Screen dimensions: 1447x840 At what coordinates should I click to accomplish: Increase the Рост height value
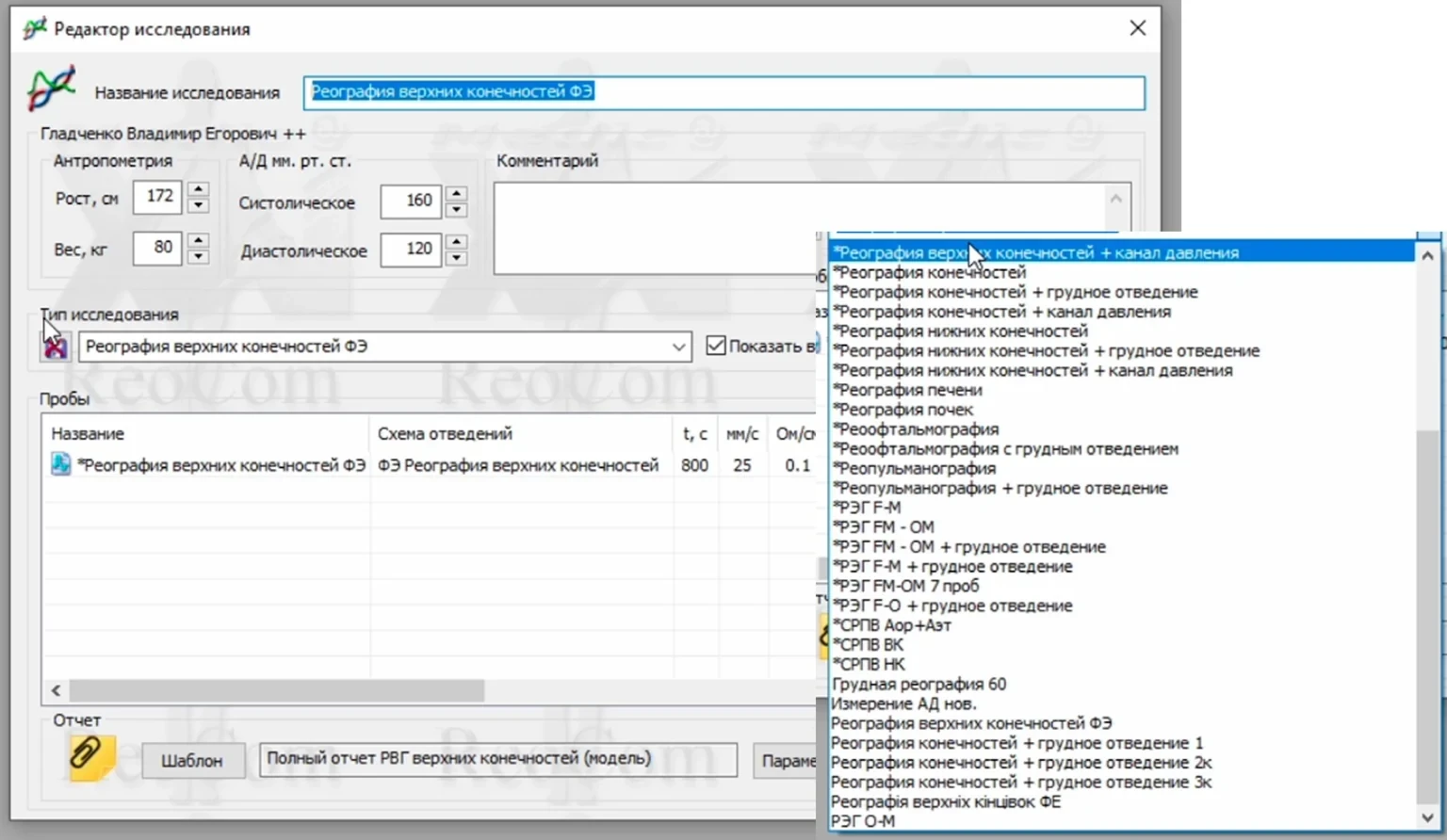[198, 189]
